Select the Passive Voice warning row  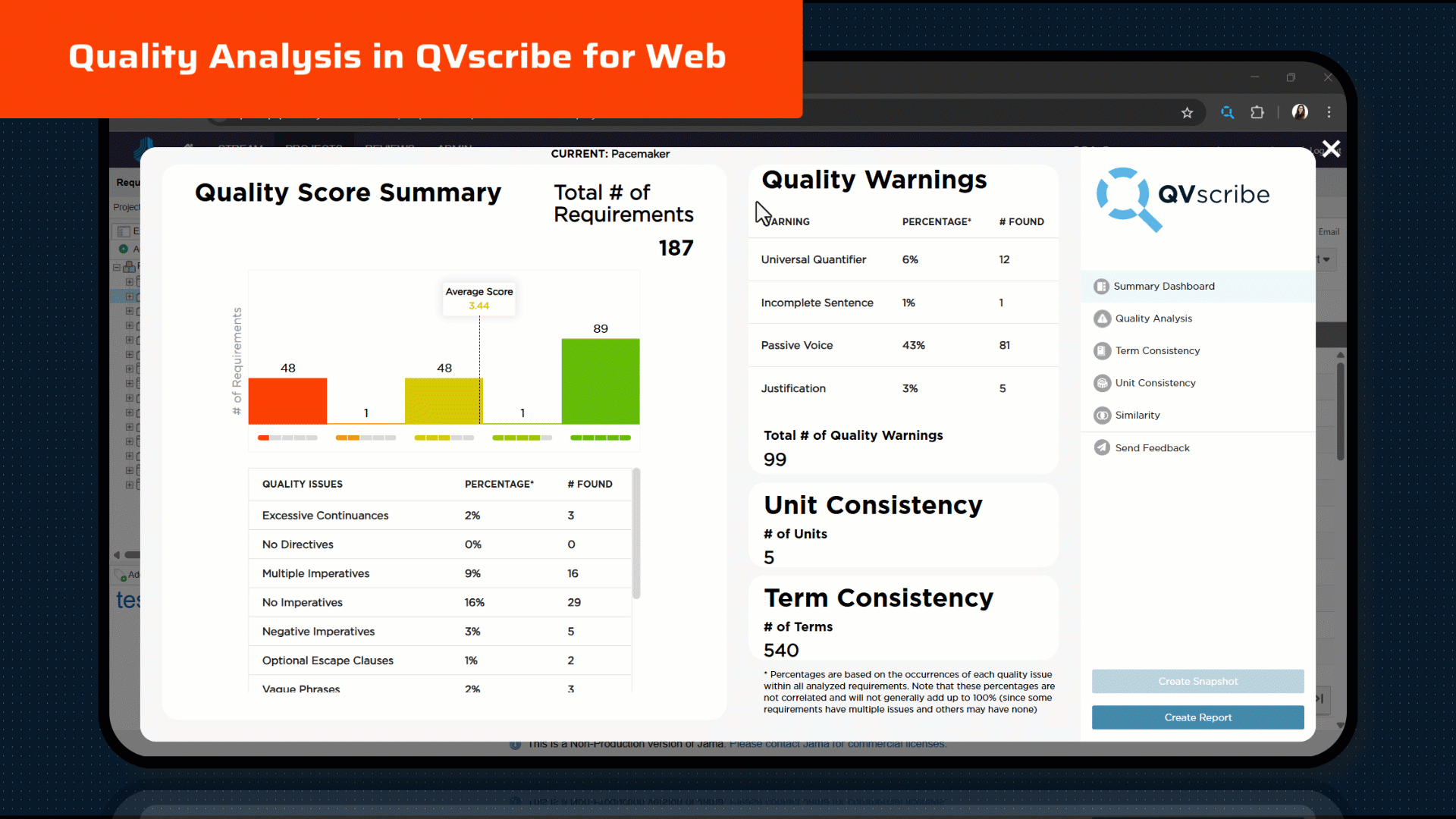pyautogui.click(x=903, y=346)
